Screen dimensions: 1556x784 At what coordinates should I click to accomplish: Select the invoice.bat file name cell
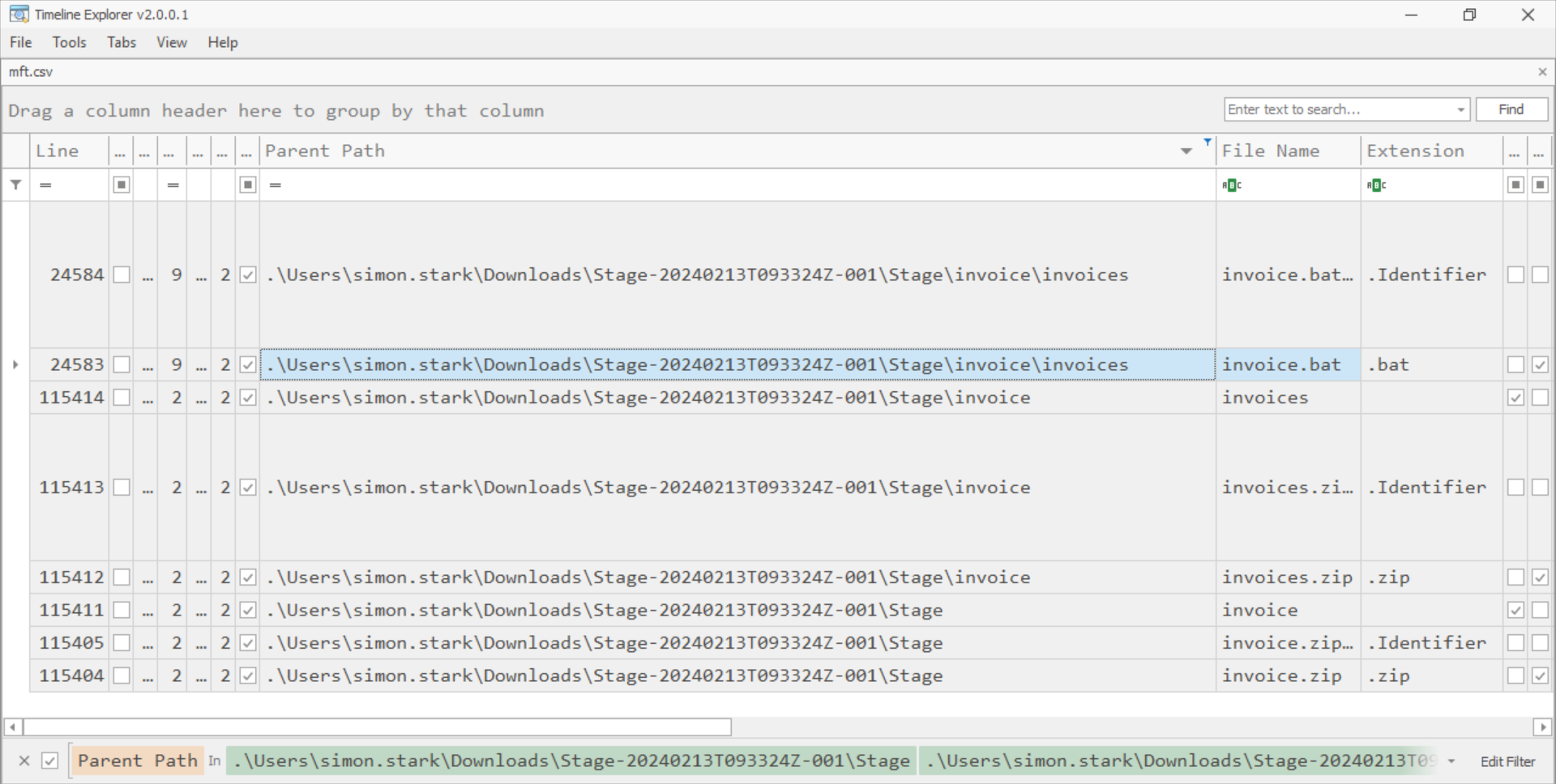point(1289,365)
